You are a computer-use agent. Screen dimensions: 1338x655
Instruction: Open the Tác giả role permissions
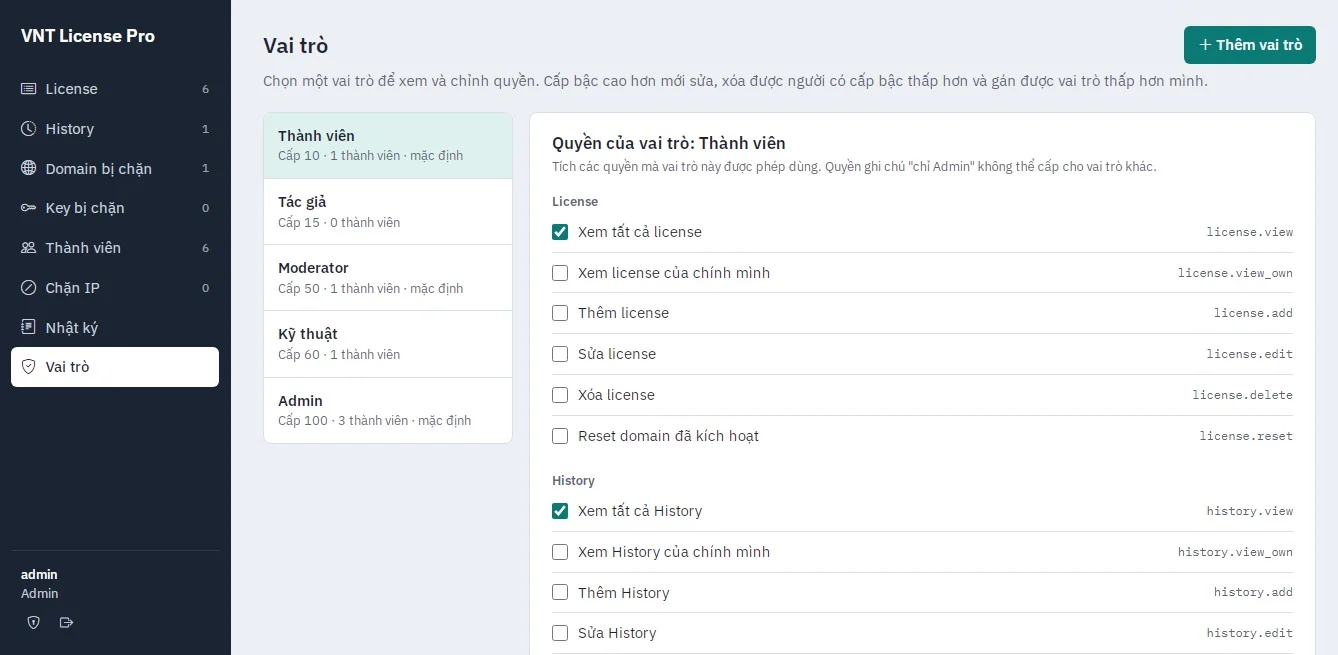(388, 212)
